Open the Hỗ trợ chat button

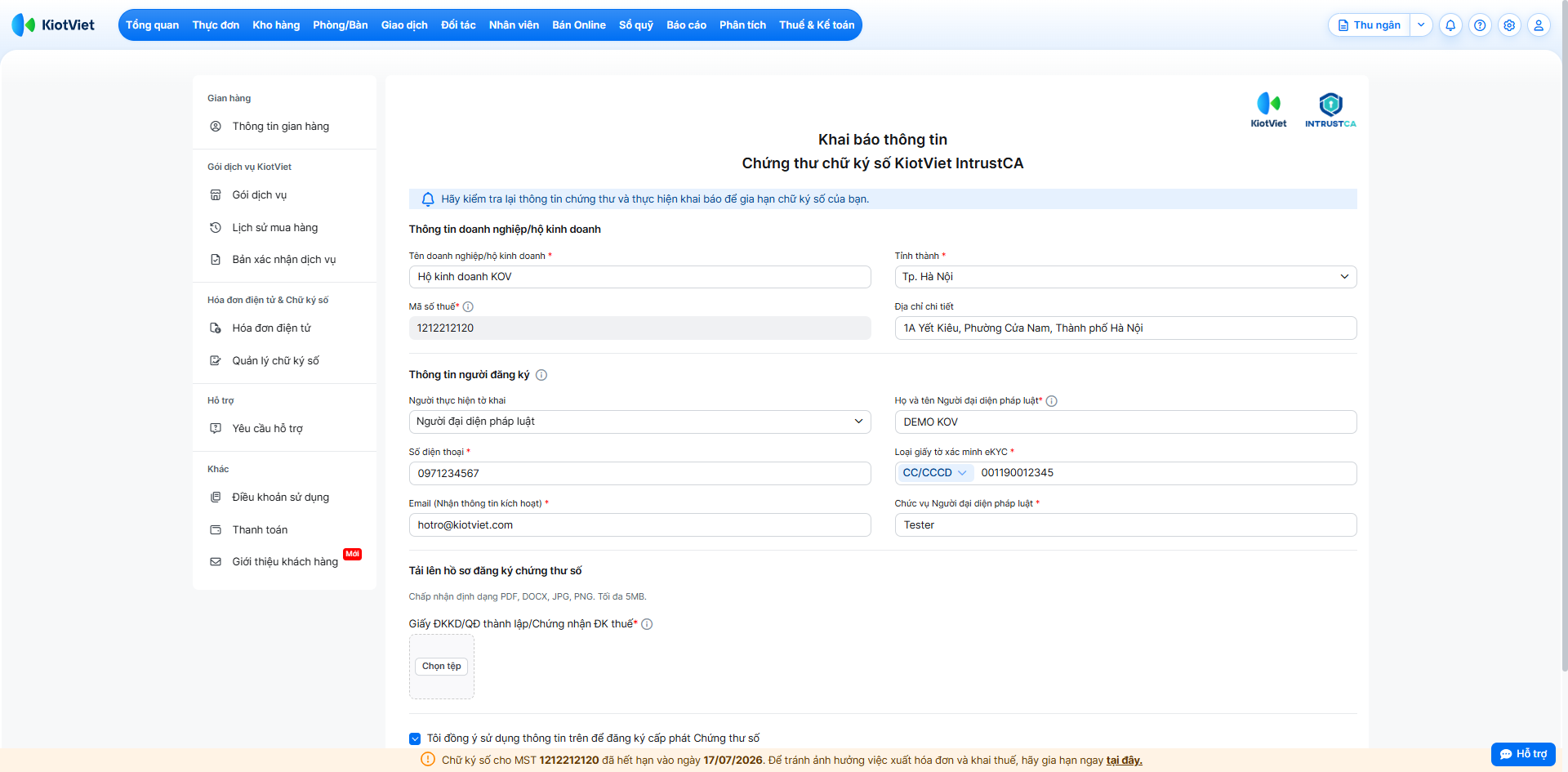pyautogui.click(x=1523, y=754)
